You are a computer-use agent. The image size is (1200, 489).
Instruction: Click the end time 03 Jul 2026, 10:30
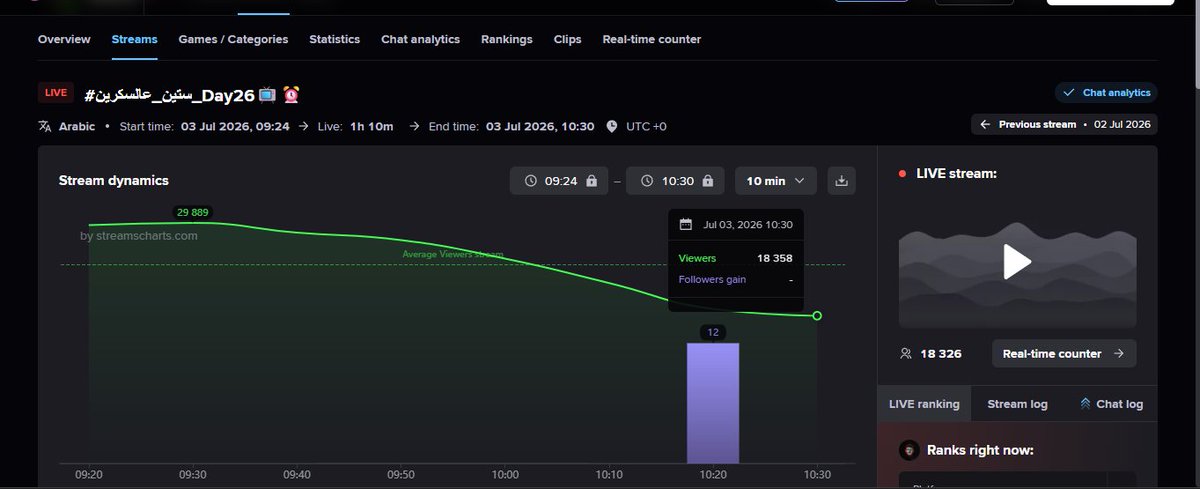coord(540,127)
